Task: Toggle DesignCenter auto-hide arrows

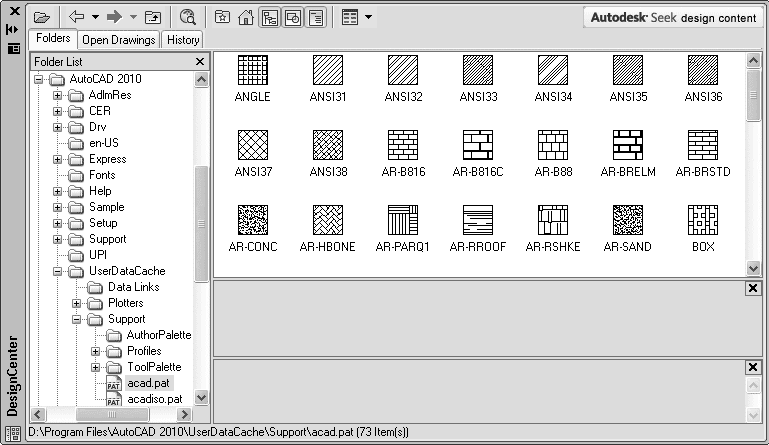Action: 13,29
